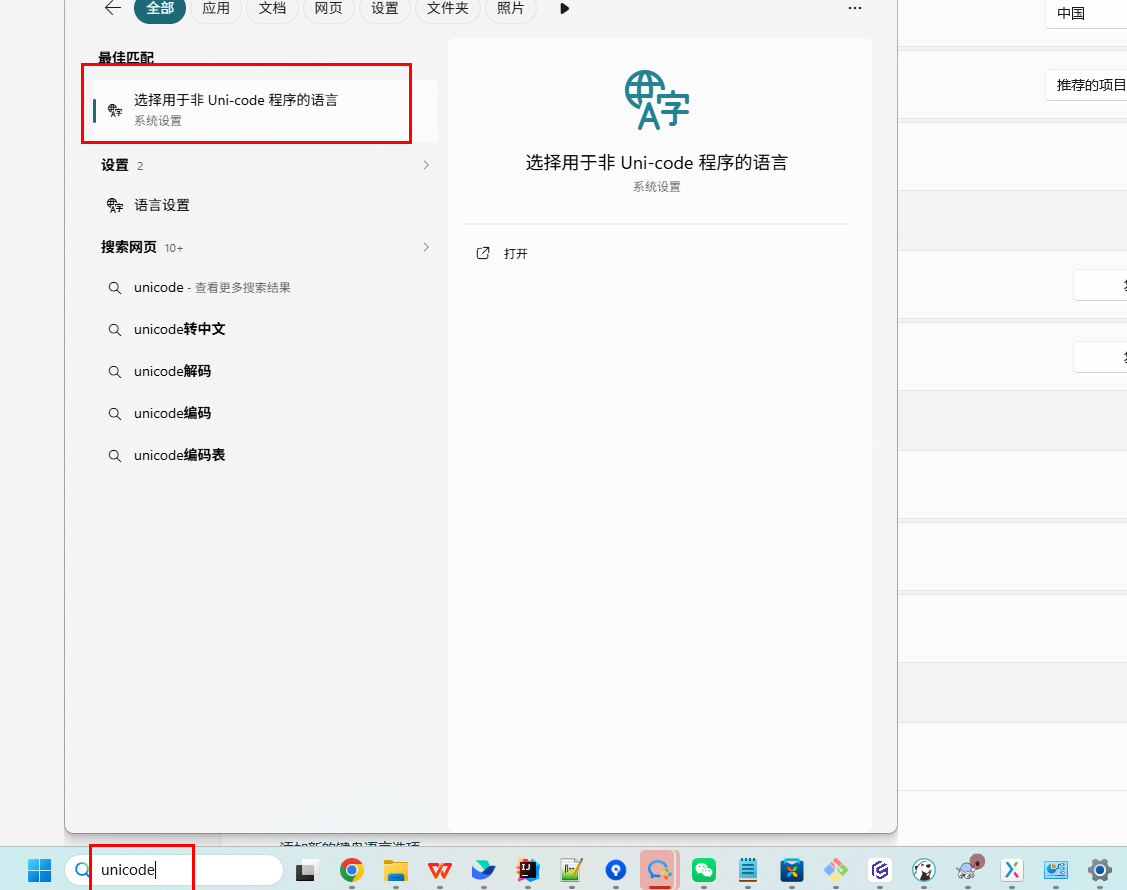Open the 语言设置 settings result

pyautogui.click(x=162, y=205)
